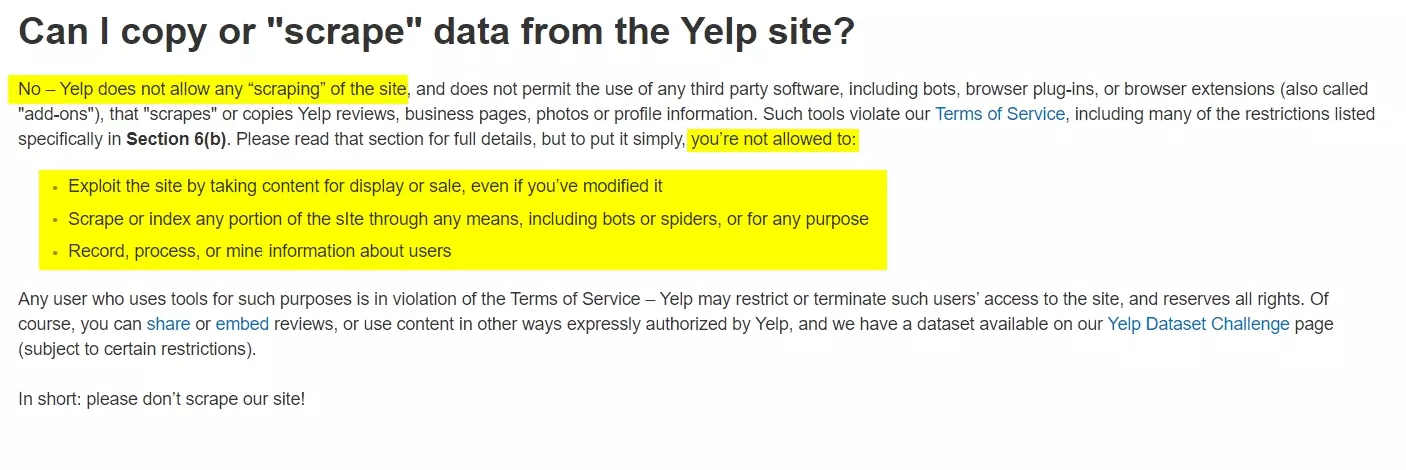
Task: Visit the Yelp Dataset Challenge link
Action: tap(1198, 324)
